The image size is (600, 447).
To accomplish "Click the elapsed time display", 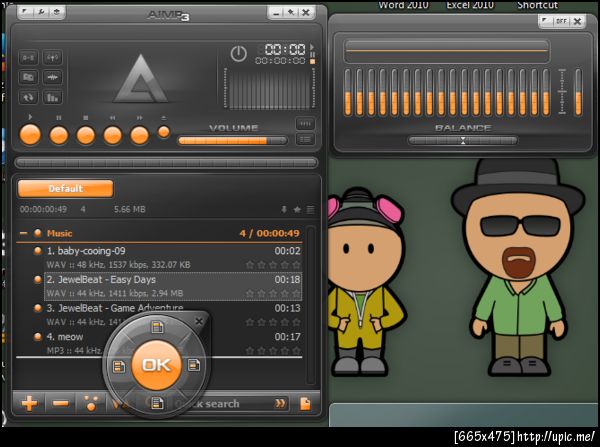I will pos(285,49).
